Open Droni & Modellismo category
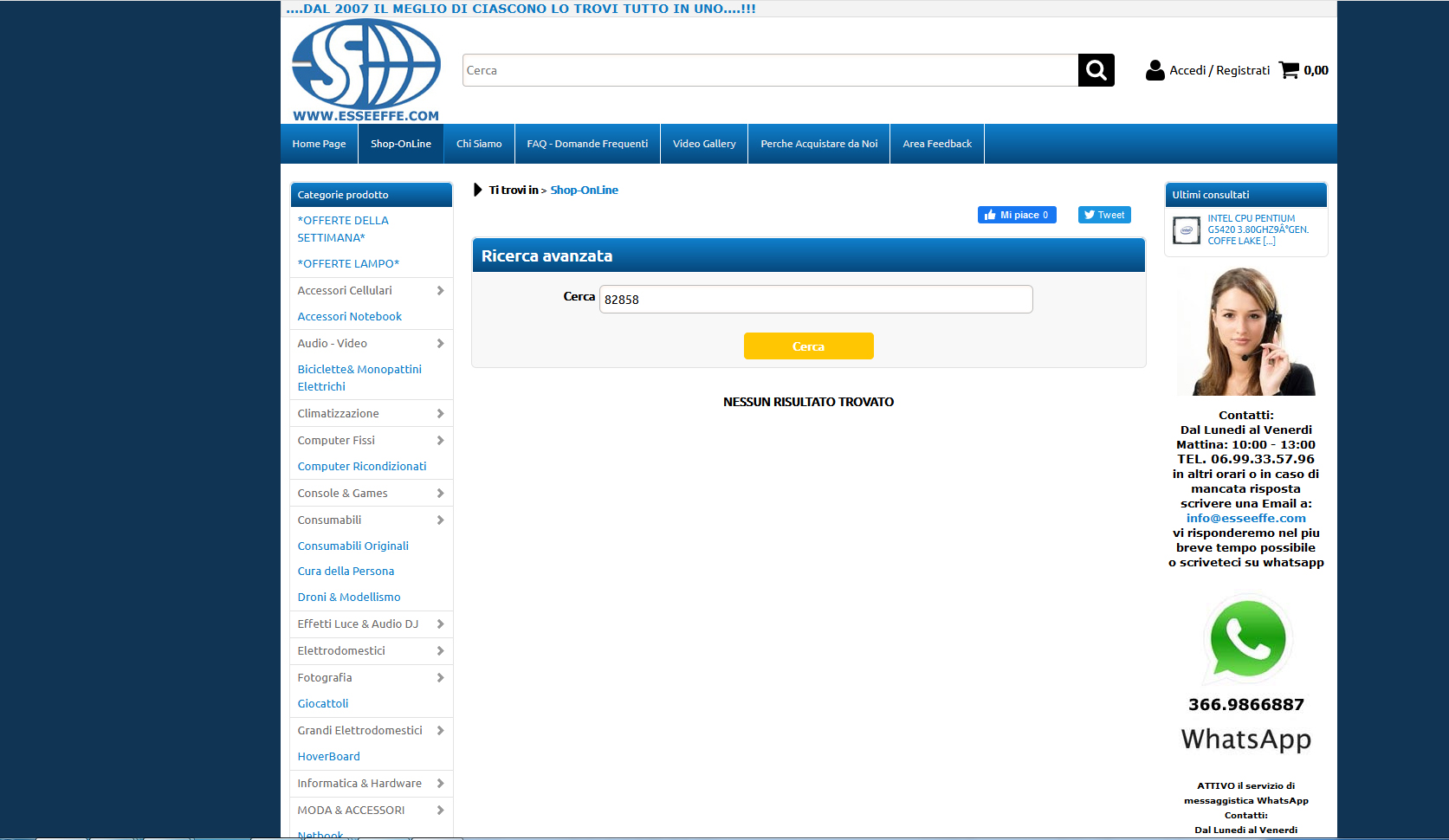 349,598
